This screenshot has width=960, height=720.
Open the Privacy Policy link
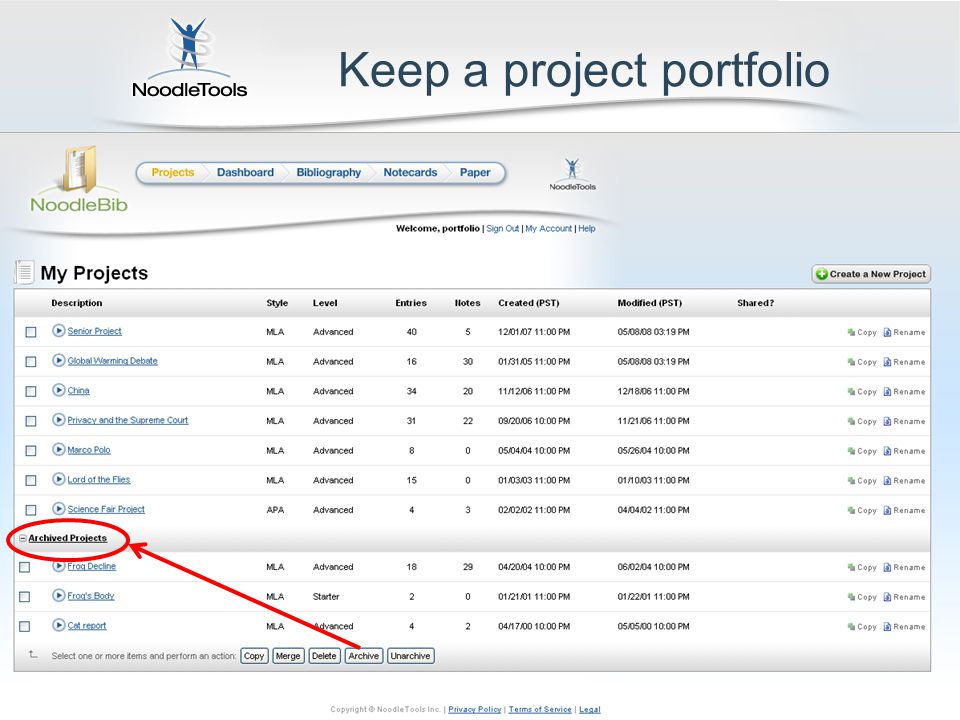coord(474,709)
